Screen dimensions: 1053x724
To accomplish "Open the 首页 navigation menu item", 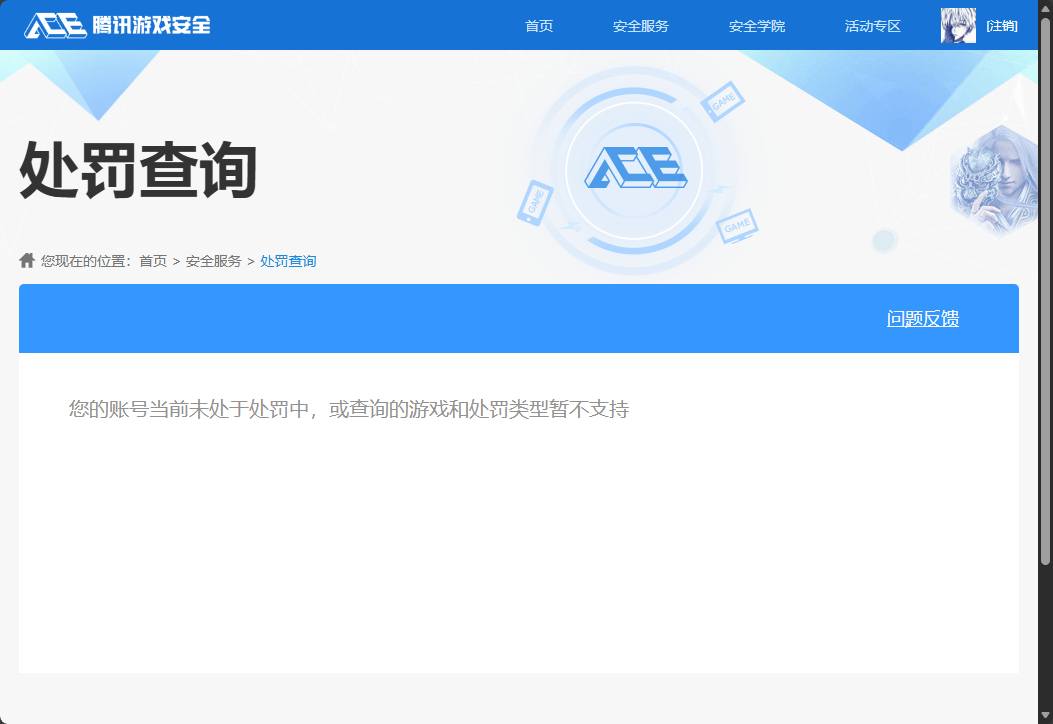I will [x=539, y=25].
